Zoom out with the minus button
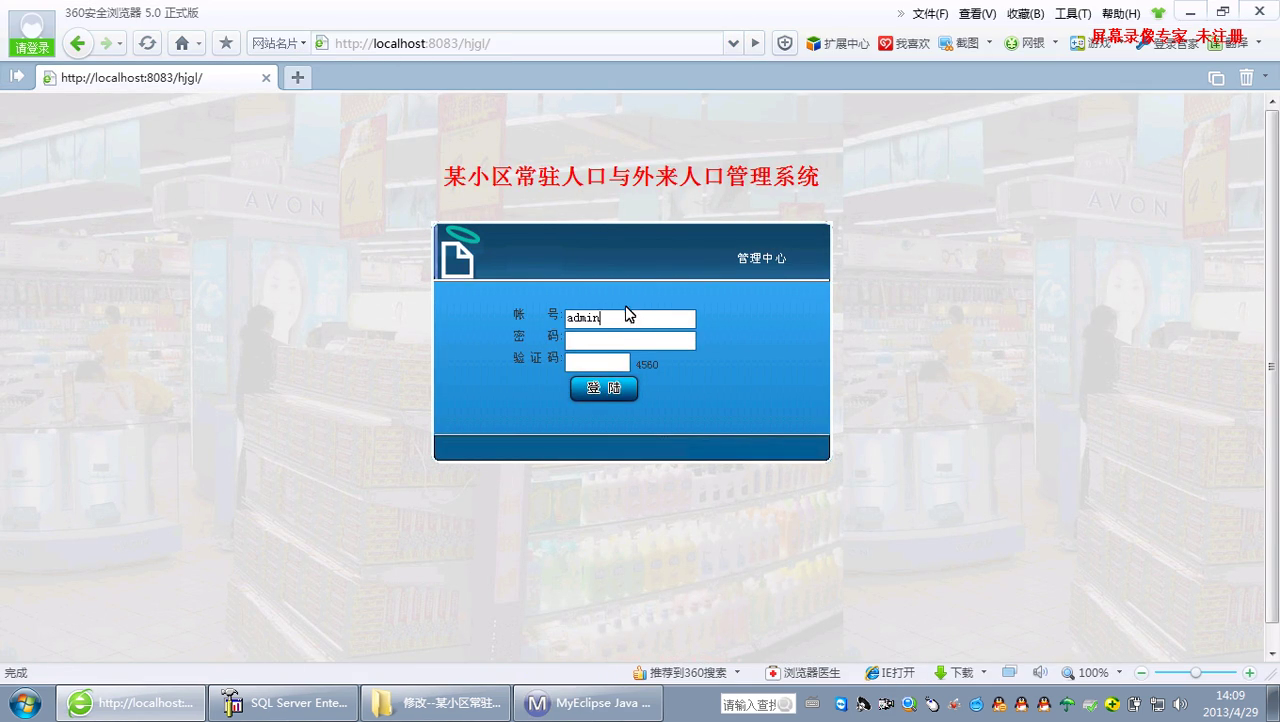1280x722 pixels. (1141, 673)
